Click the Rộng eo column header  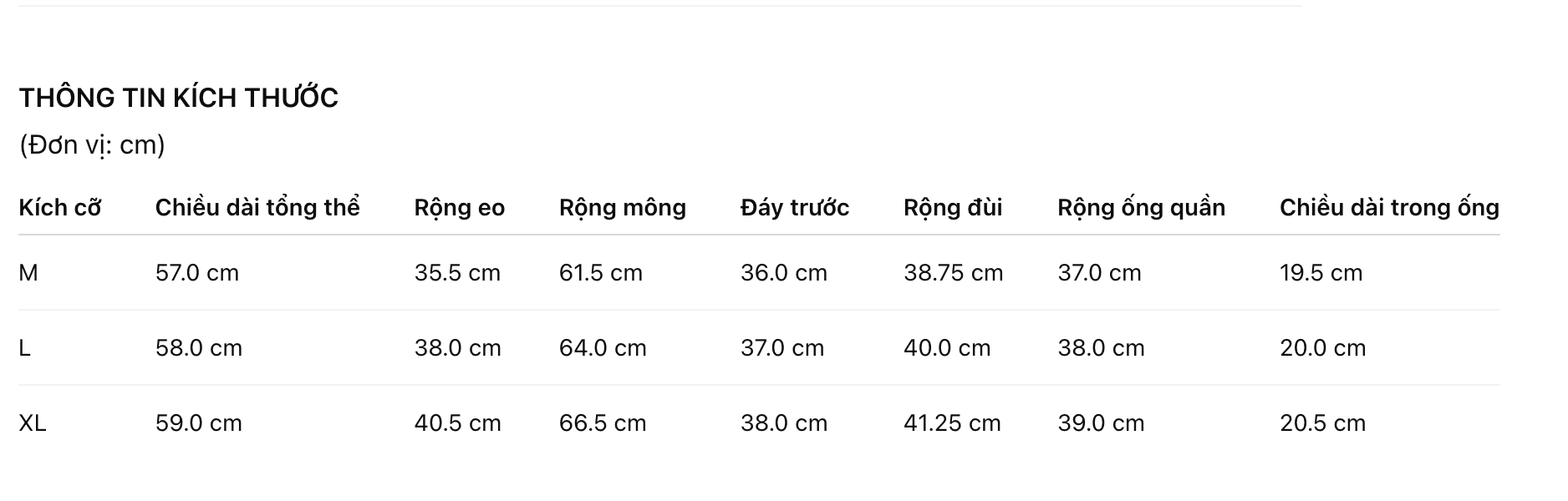click(x=460, y=207)
